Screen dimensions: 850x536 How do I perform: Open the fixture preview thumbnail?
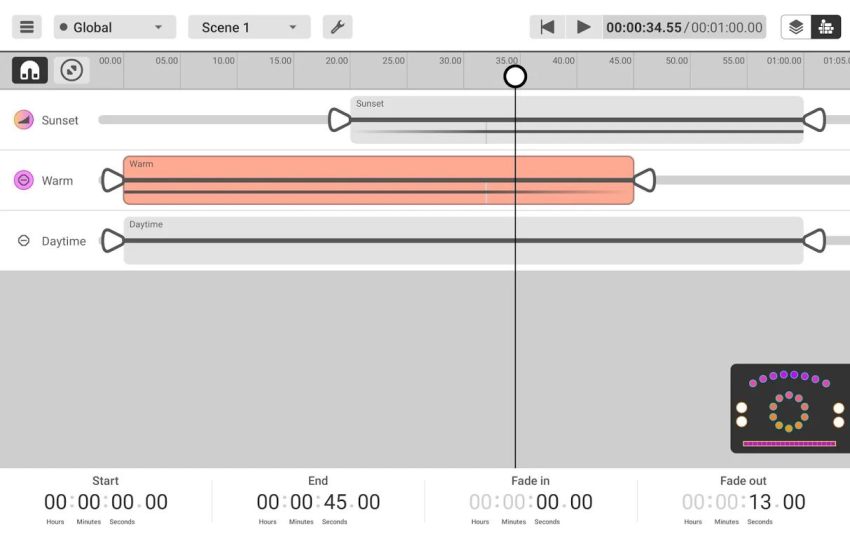(x=790, y=408)
